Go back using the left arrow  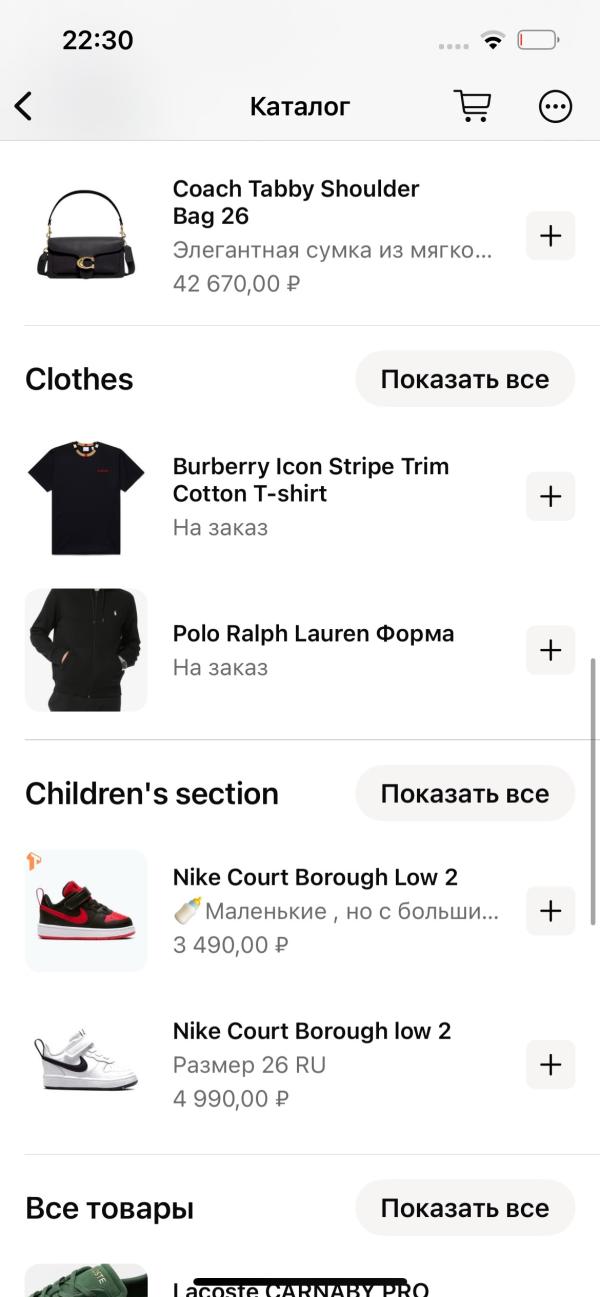23,106
